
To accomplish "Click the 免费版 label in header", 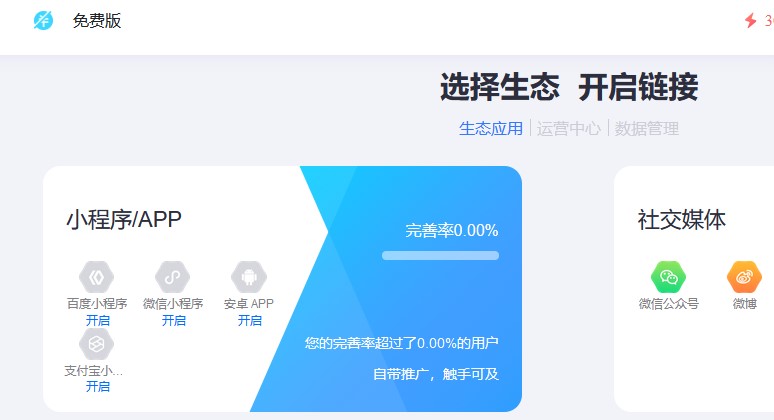I will point(97,20).
